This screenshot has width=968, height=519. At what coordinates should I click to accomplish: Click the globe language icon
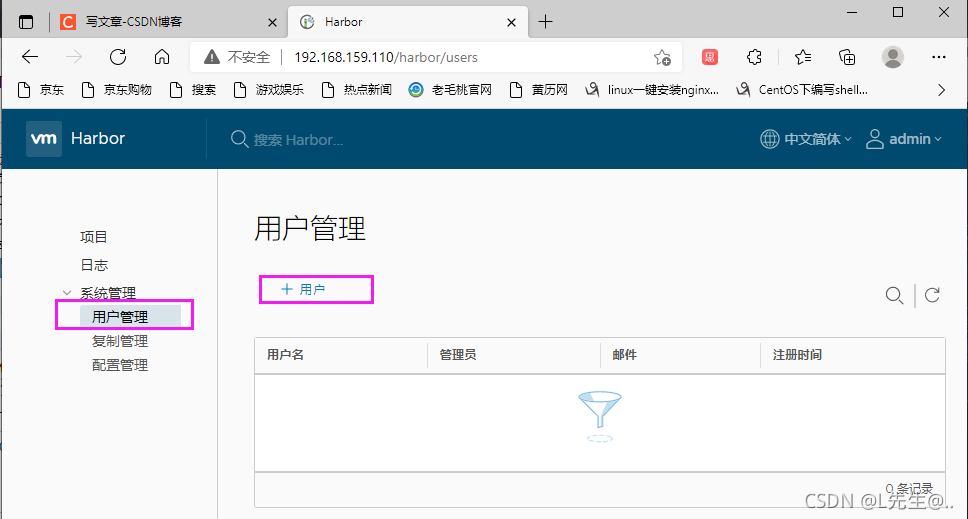pos(769,139)
